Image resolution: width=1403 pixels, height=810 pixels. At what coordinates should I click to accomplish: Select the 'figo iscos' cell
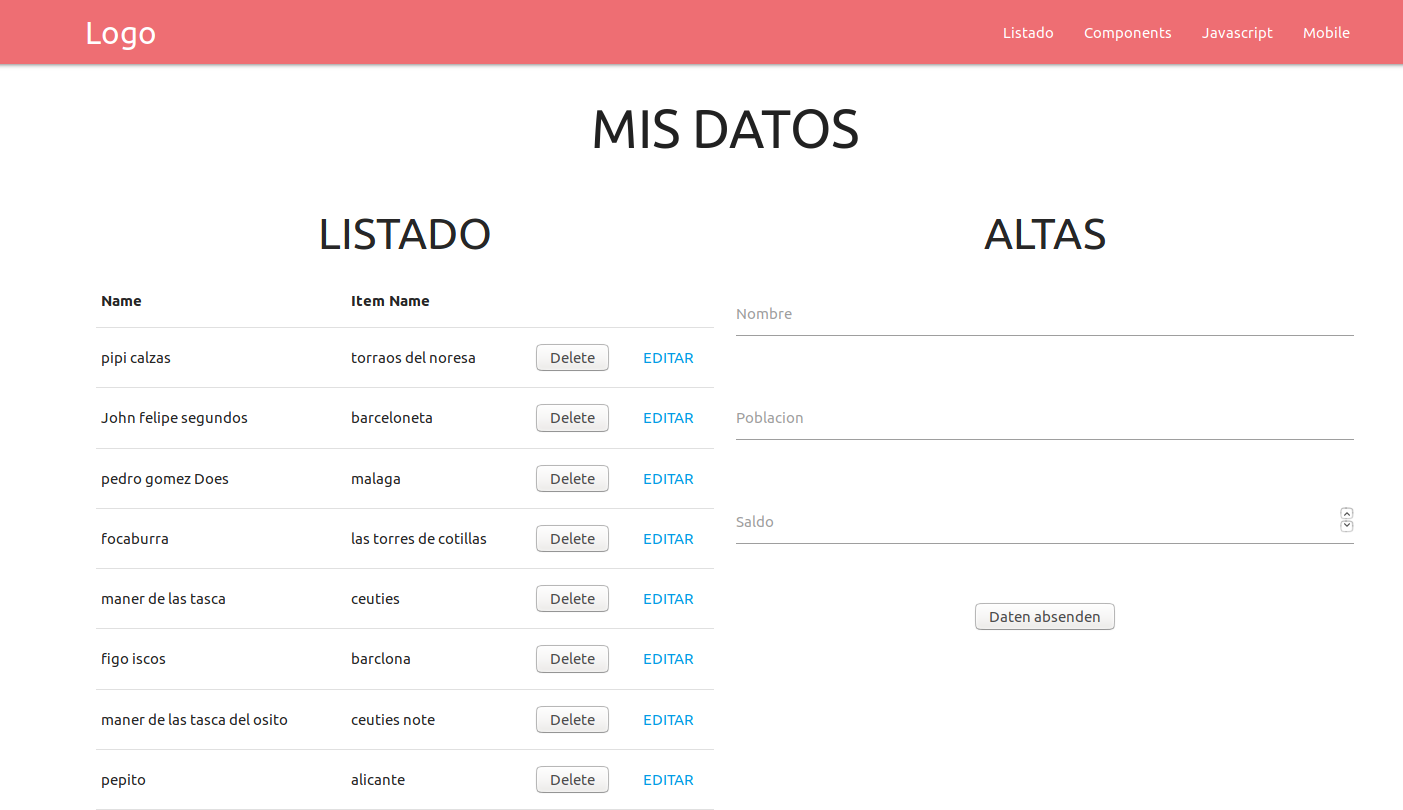click(133, 659)
